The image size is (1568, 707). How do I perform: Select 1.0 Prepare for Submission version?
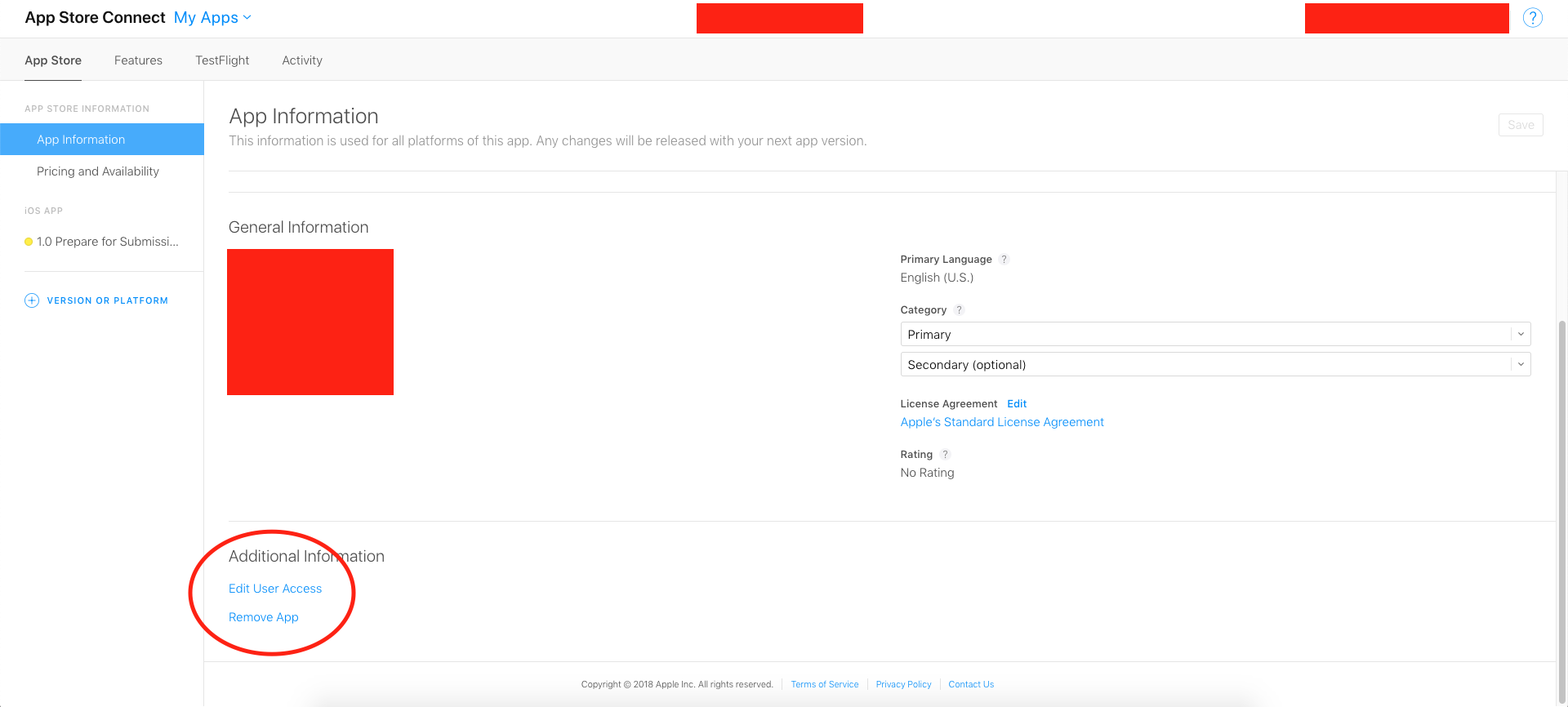point(108,242)
